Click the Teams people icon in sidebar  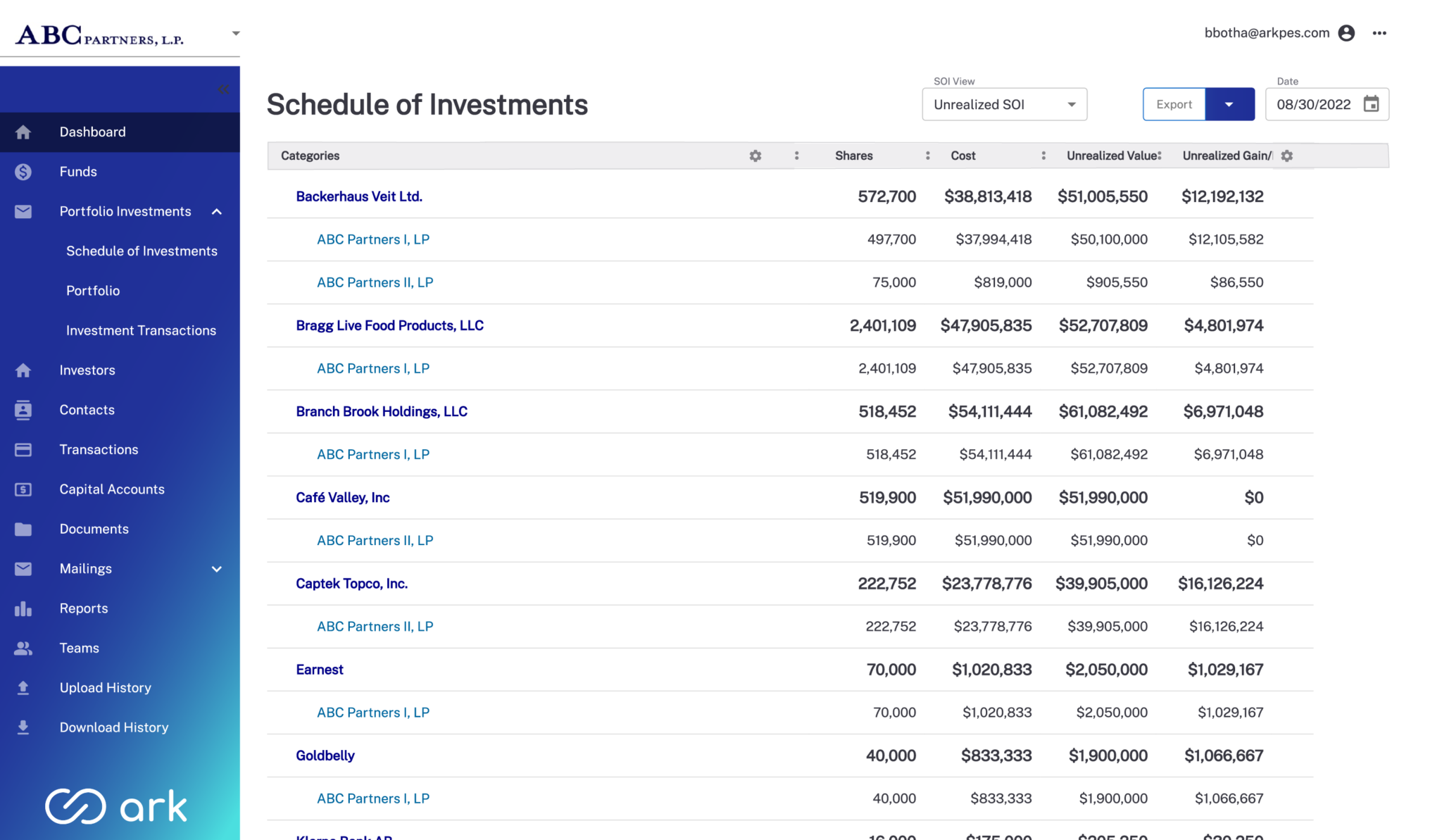23,648
